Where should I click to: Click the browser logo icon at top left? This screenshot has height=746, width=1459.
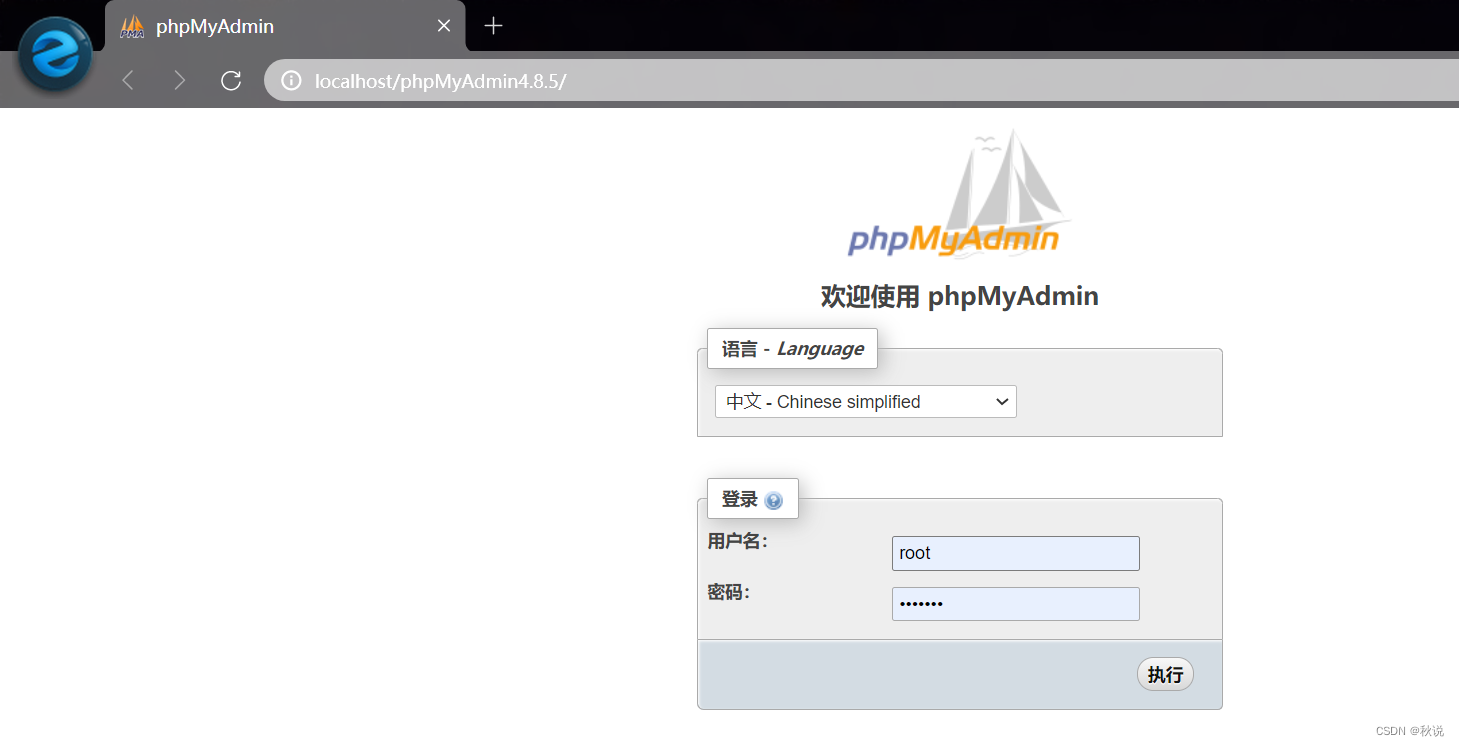[56, 54]
